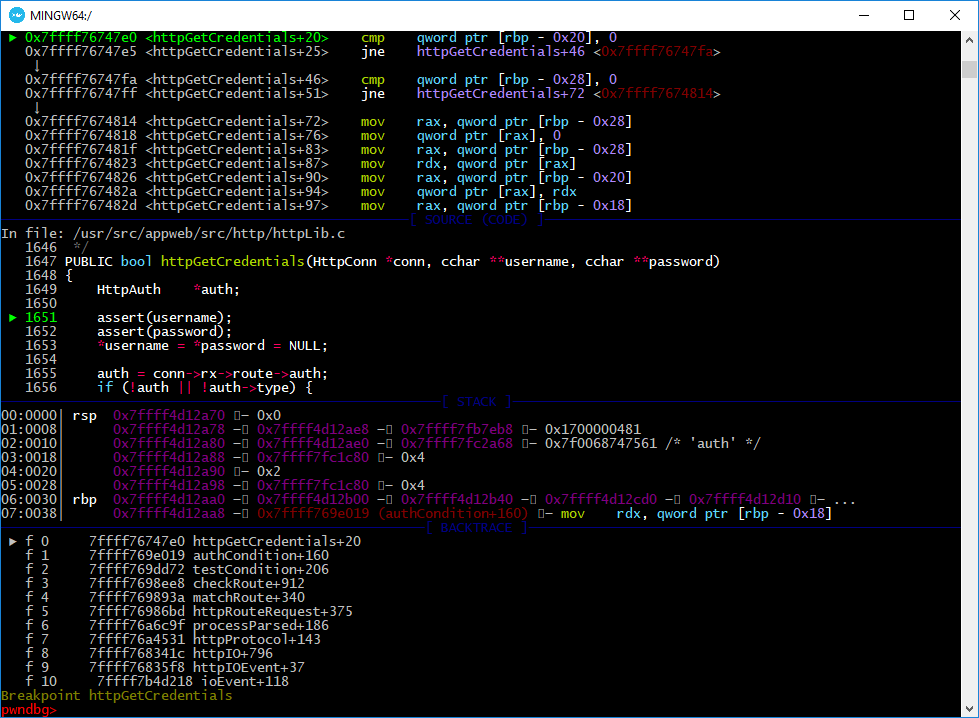Click the instruction at httpGetCredentials+83

tap(328, 150)
